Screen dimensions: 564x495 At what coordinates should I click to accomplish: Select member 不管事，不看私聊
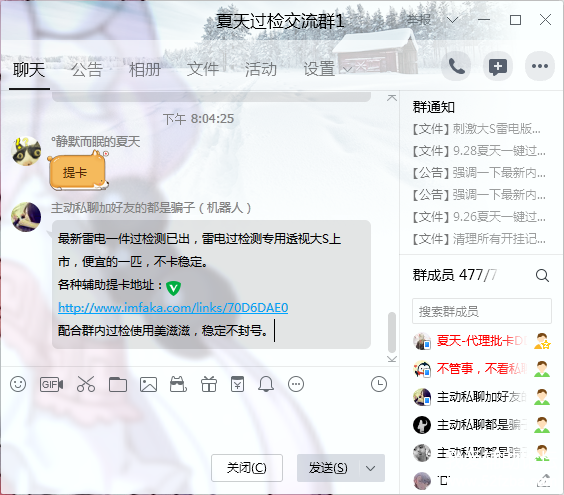[482, 369]
